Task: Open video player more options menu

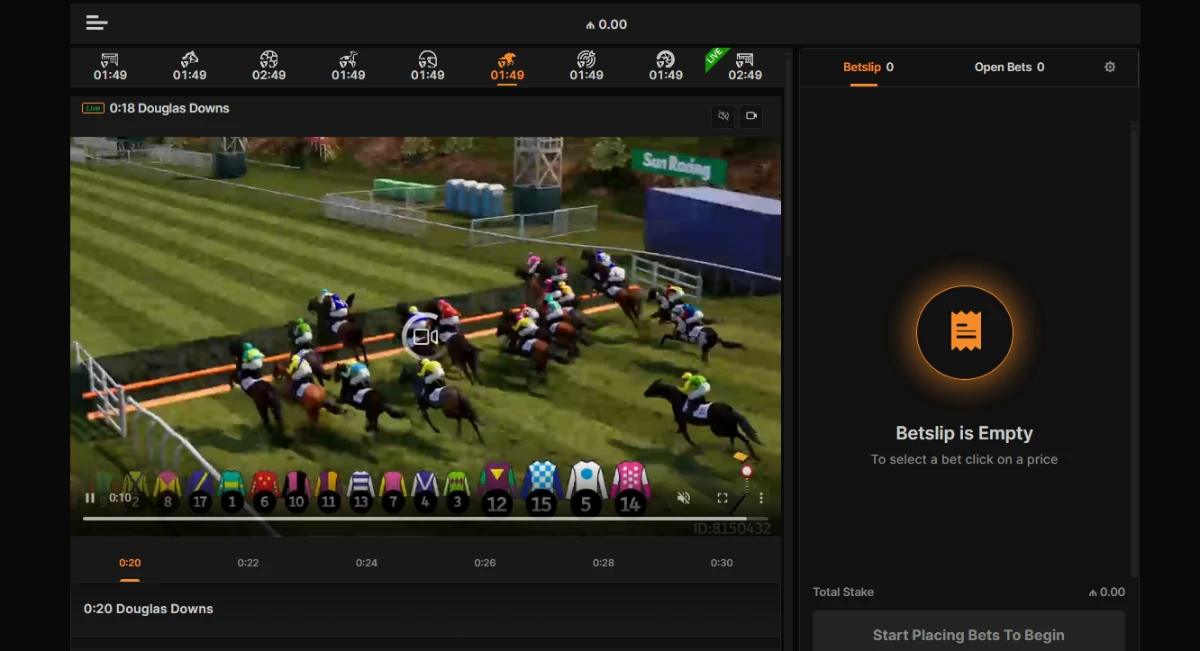Action: tap(761, 497)
